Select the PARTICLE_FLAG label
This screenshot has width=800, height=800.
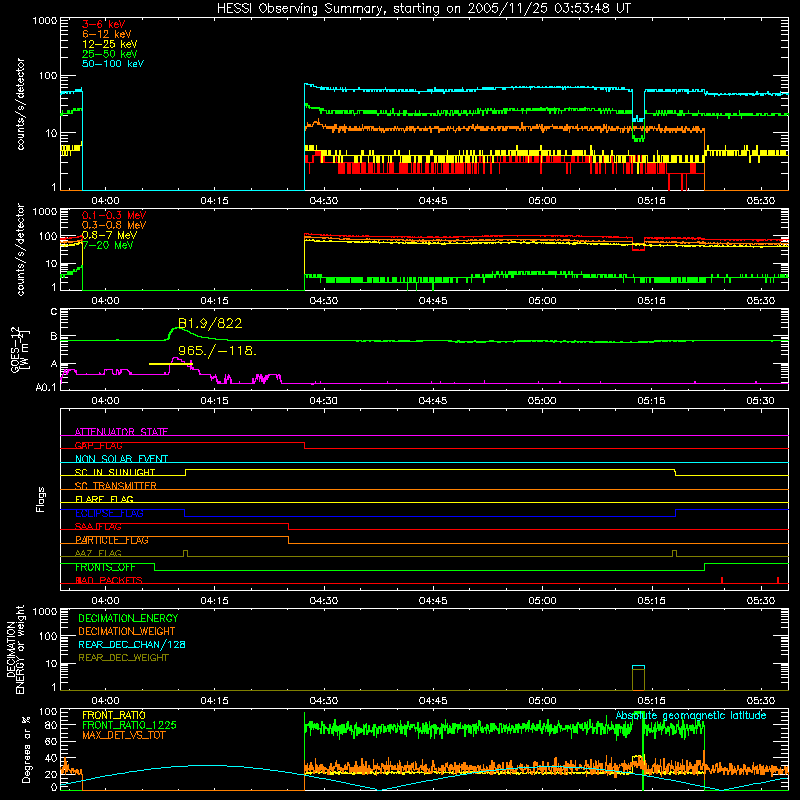[112, 540]
